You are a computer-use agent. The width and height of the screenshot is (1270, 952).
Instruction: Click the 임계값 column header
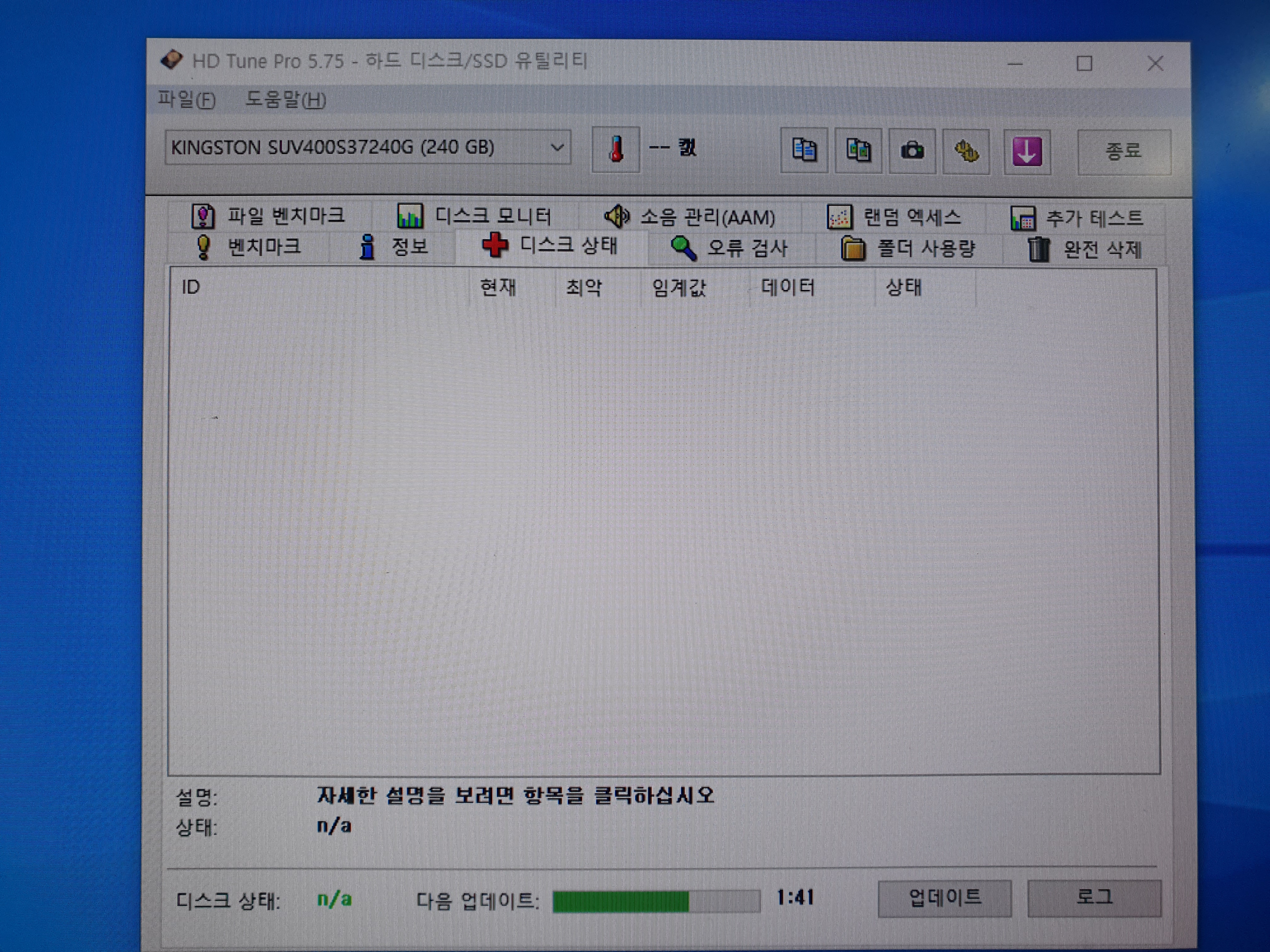point(695,287)
